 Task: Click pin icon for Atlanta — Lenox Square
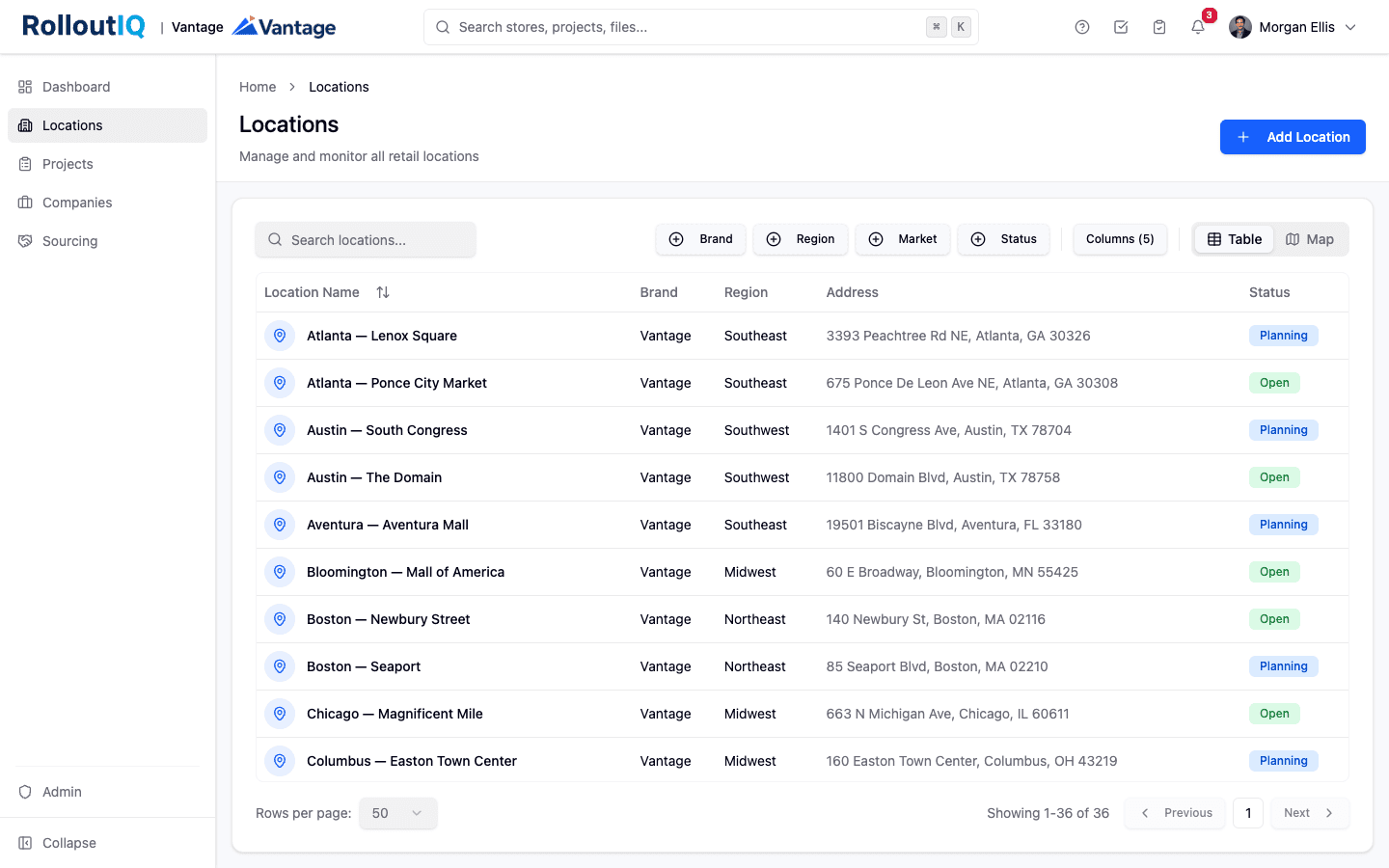pyautogui.click(x=280, y=336)
